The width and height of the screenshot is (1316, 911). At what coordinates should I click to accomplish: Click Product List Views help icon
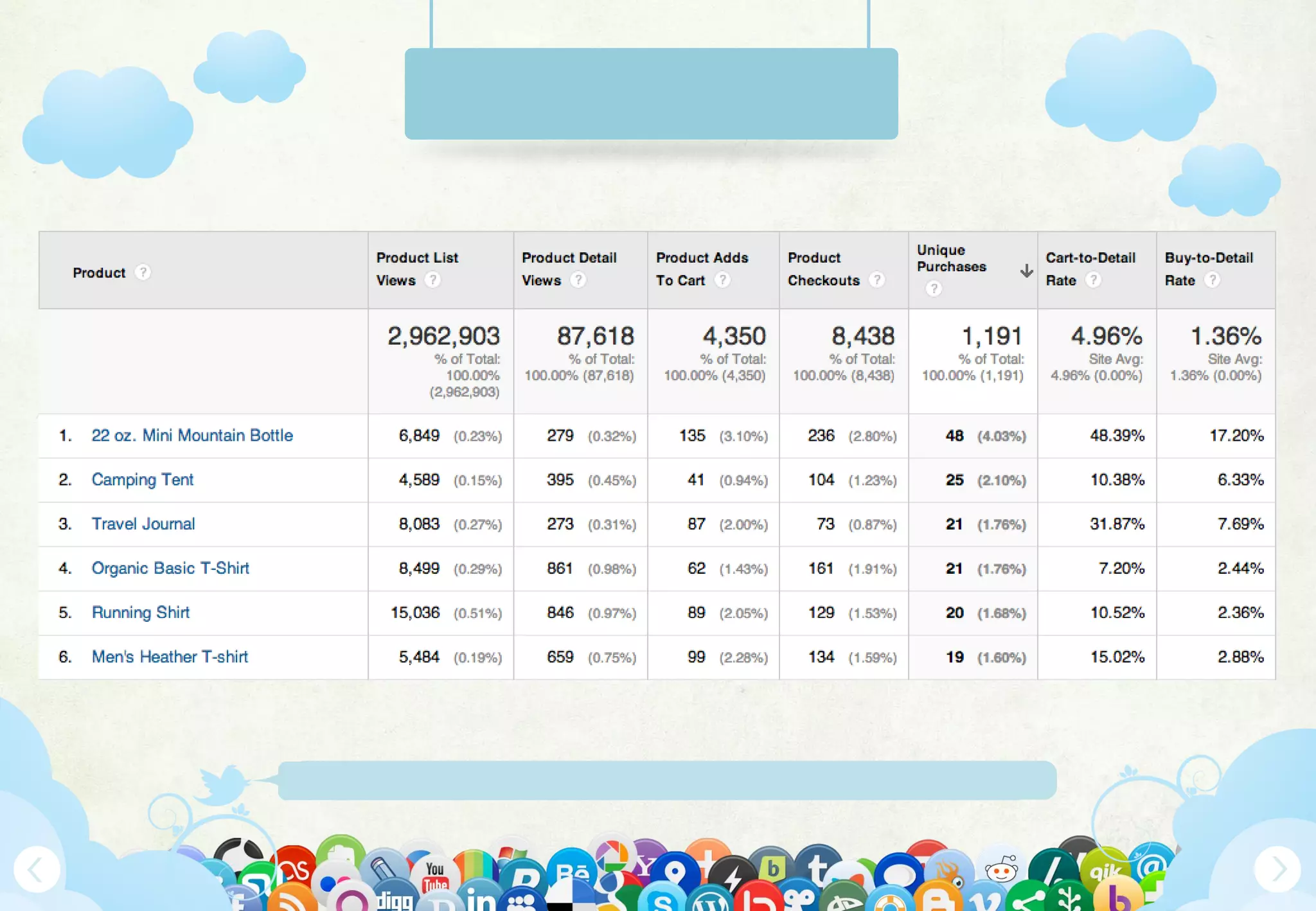(433, 280)
